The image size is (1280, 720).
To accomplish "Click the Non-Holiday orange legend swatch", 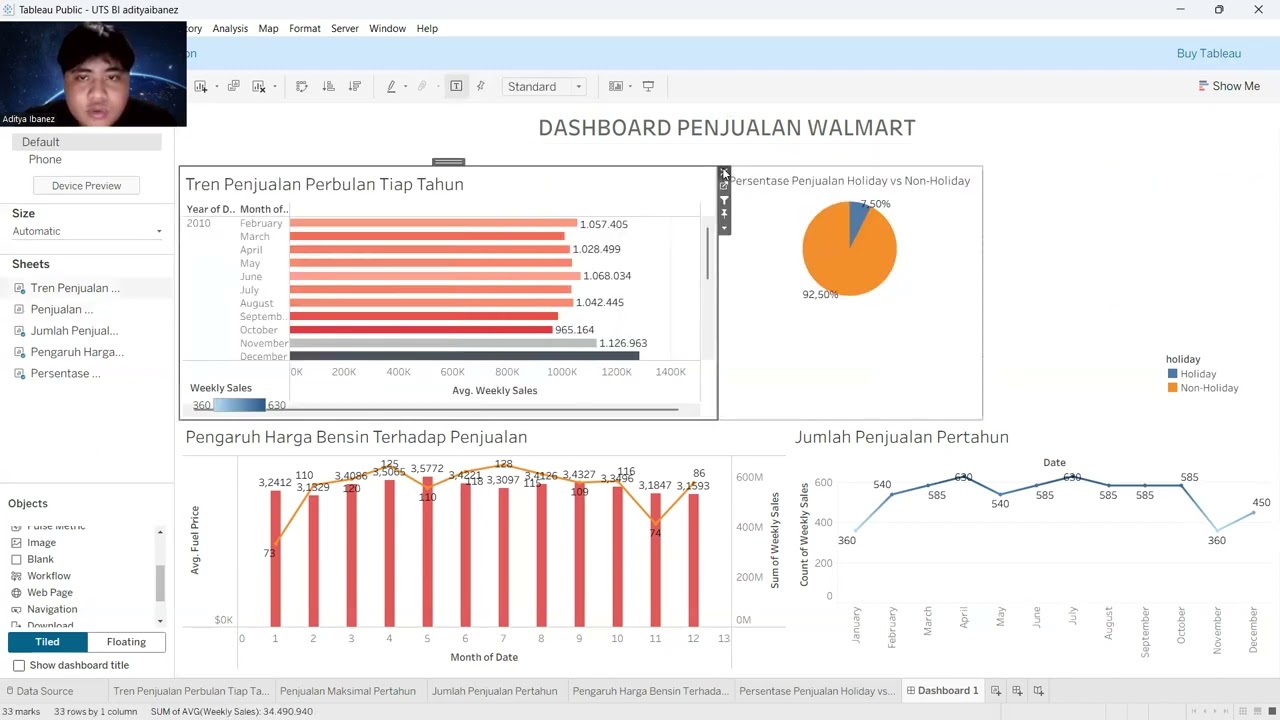I will [1173, 388].
